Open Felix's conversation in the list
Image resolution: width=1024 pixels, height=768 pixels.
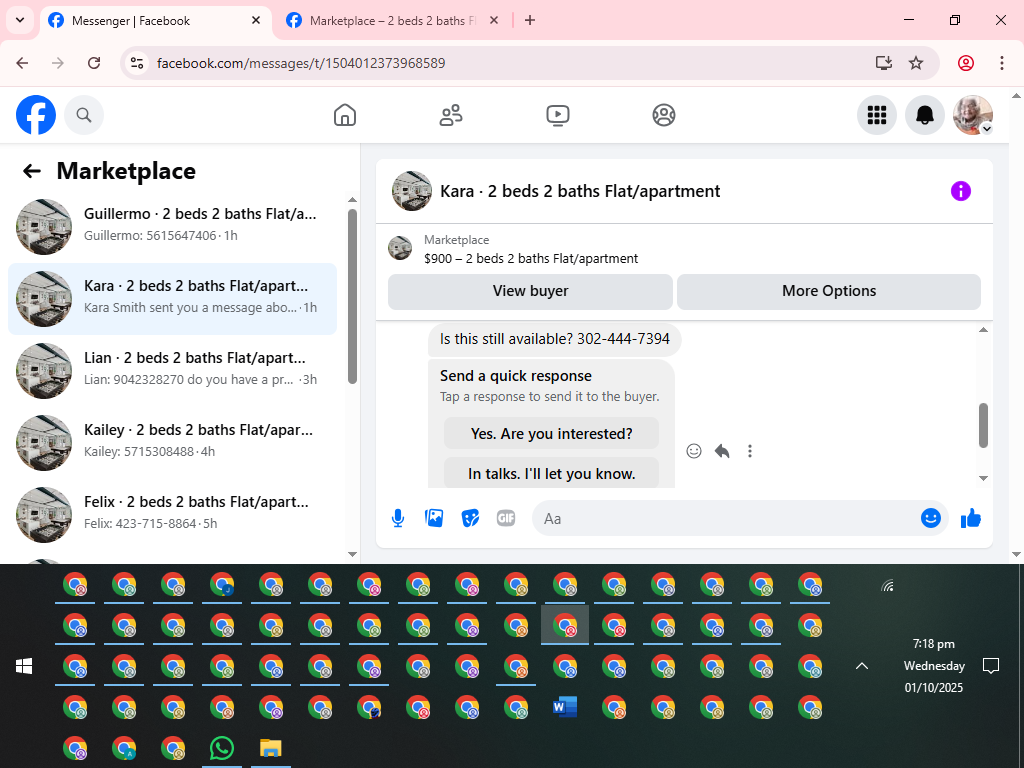tap(172, 515)
